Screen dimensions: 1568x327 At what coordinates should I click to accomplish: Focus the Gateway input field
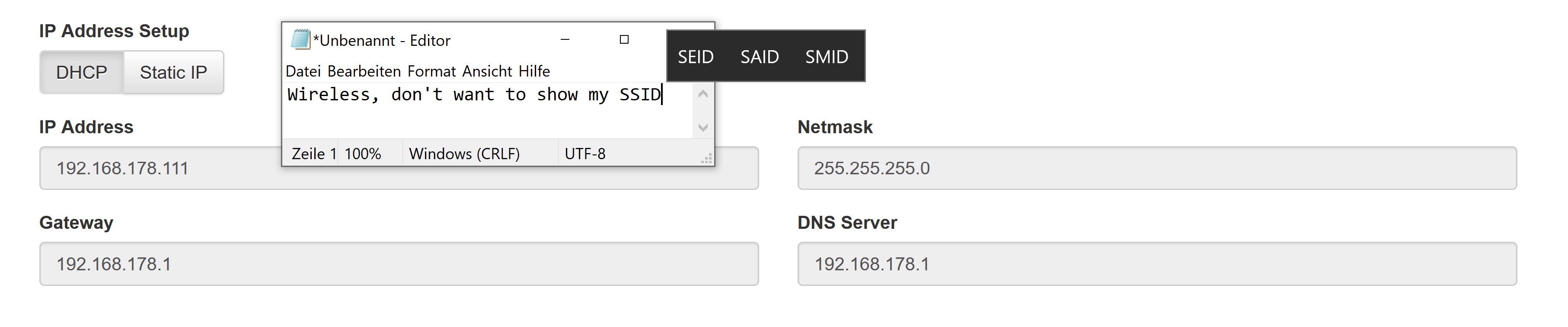click(399, 264)
